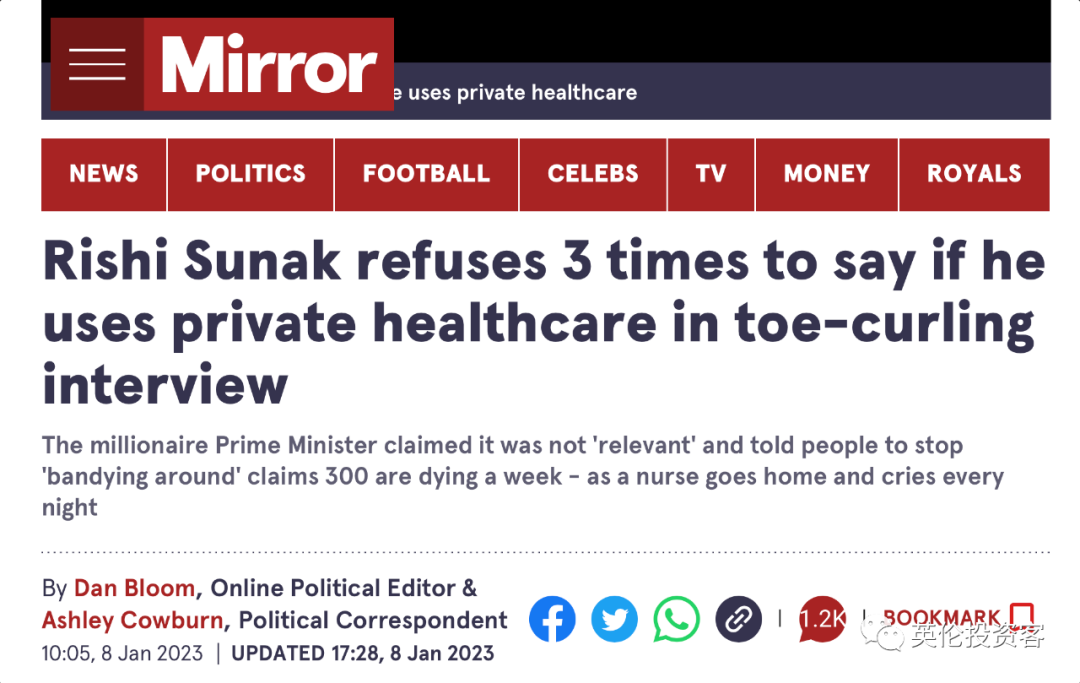Select the CELEBS navigation tab
Screen dimensions: 1080x683
pyautogui.click(x=593, y=174)
